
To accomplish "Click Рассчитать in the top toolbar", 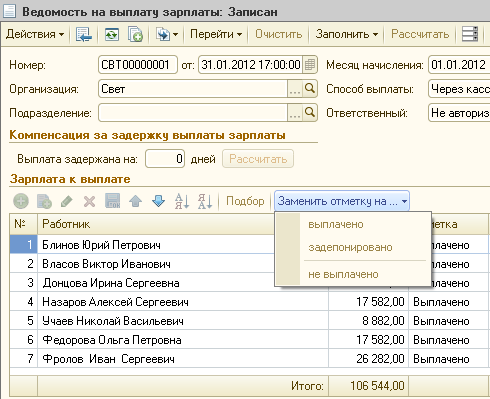I will (420, 34).
